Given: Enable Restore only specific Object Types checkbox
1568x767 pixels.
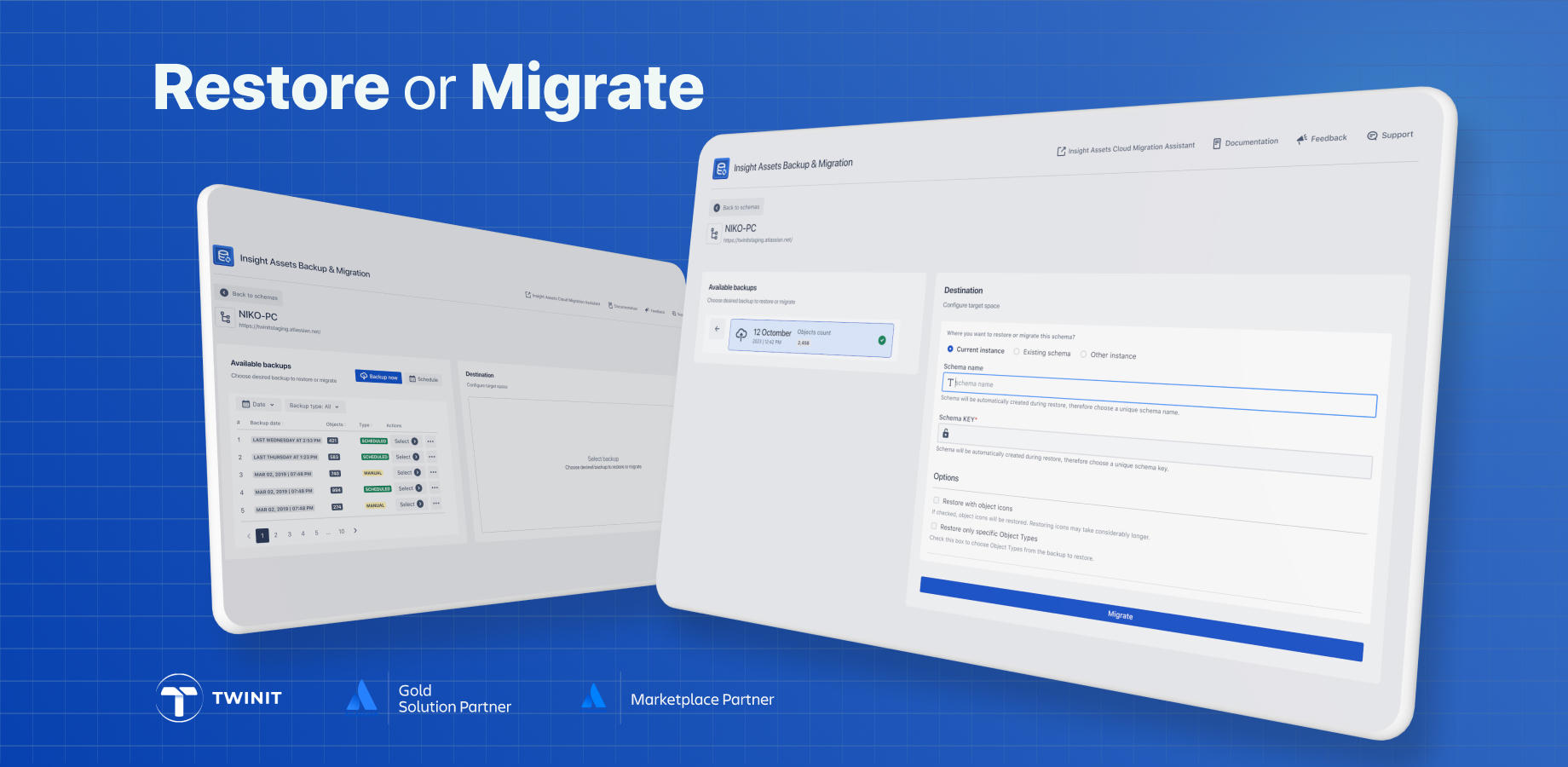Looking at the screenshot, I should pos(934,526).
